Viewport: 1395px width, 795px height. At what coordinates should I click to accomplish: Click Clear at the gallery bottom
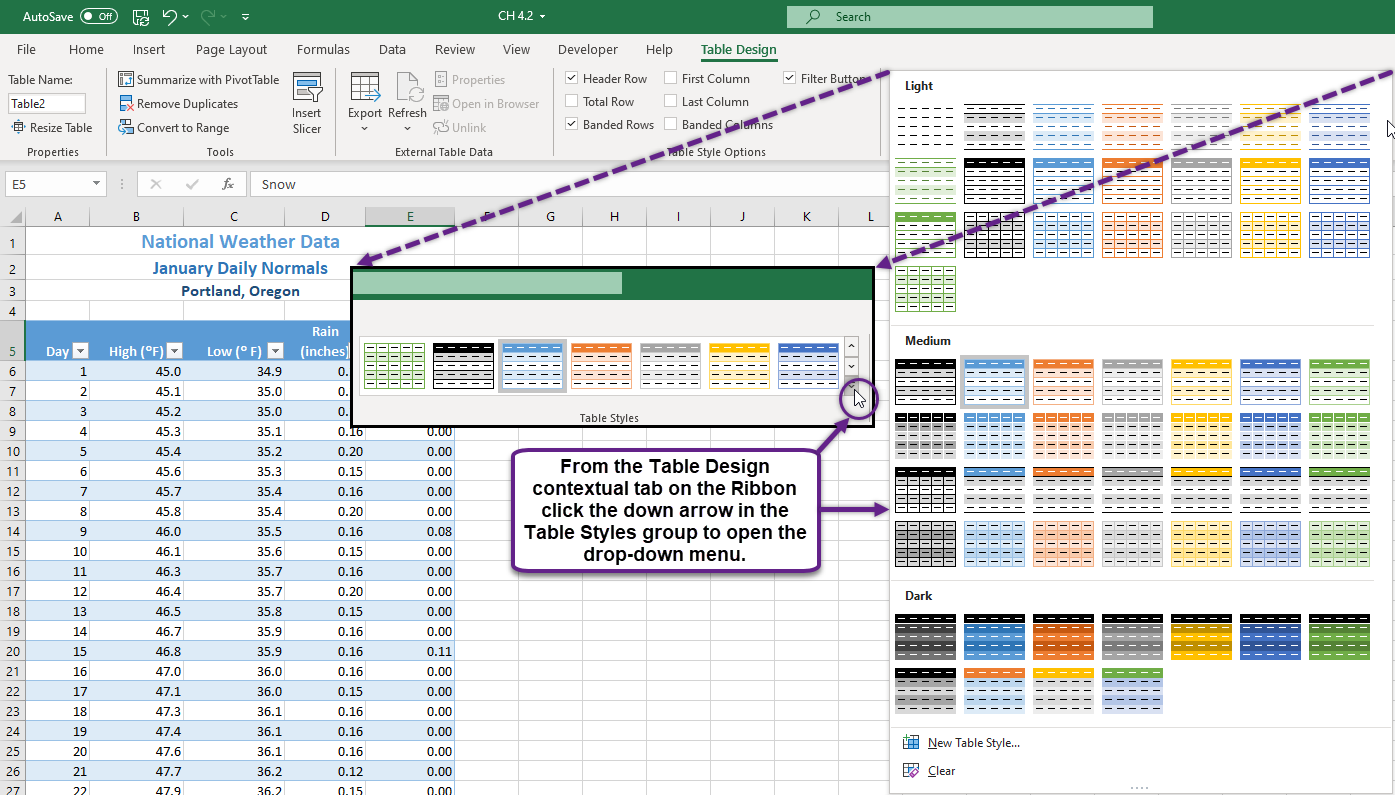(929, 771)
